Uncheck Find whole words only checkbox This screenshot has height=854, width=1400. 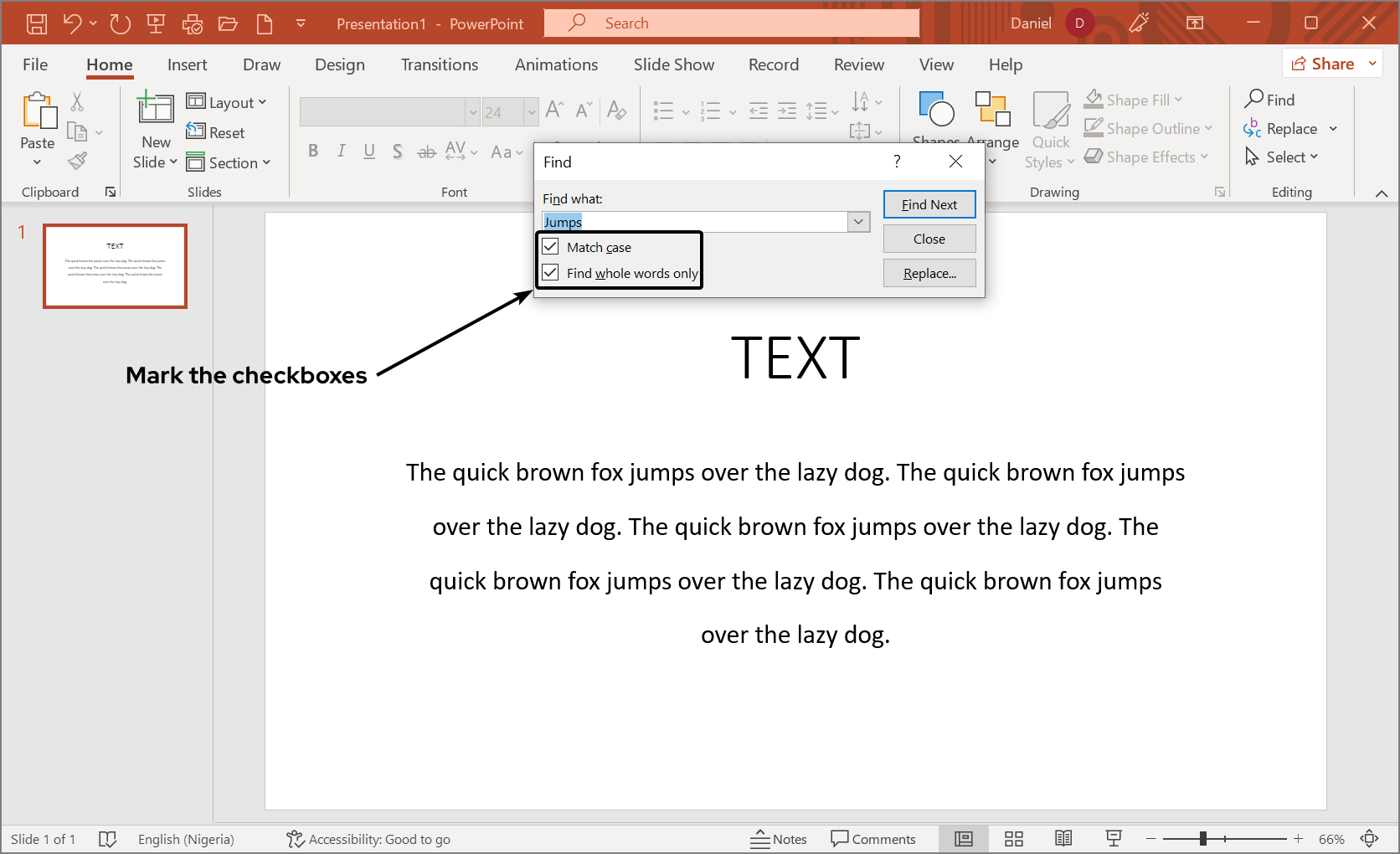[551, 273]
